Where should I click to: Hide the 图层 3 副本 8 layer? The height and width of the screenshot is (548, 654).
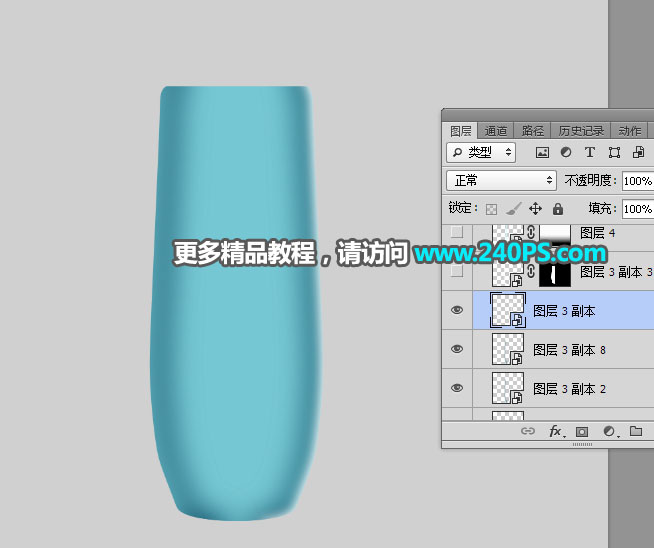tap(457, 349)
